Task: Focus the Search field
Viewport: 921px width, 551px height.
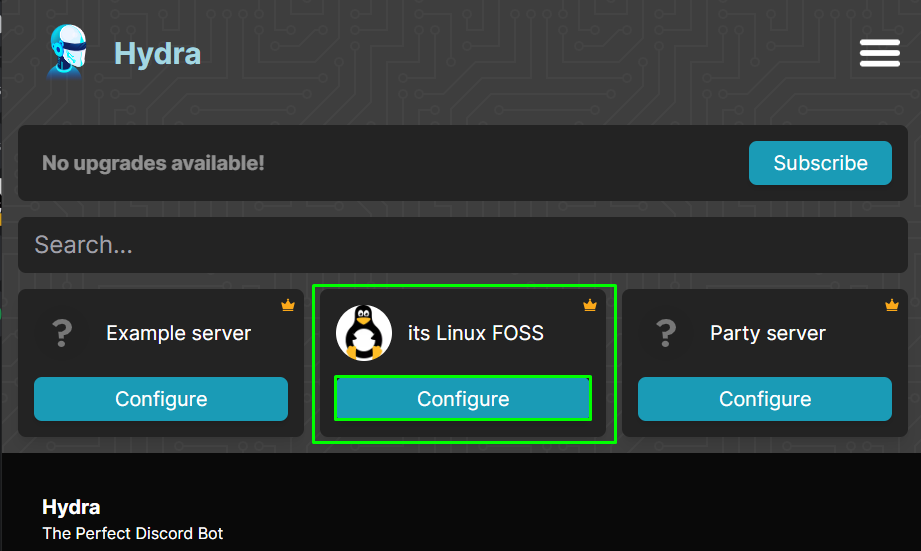Action: (463, 245)
